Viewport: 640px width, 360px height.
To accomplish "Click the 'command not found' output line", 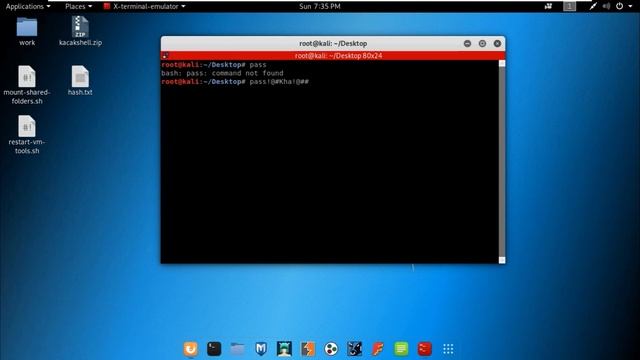I will coord(222,73).
